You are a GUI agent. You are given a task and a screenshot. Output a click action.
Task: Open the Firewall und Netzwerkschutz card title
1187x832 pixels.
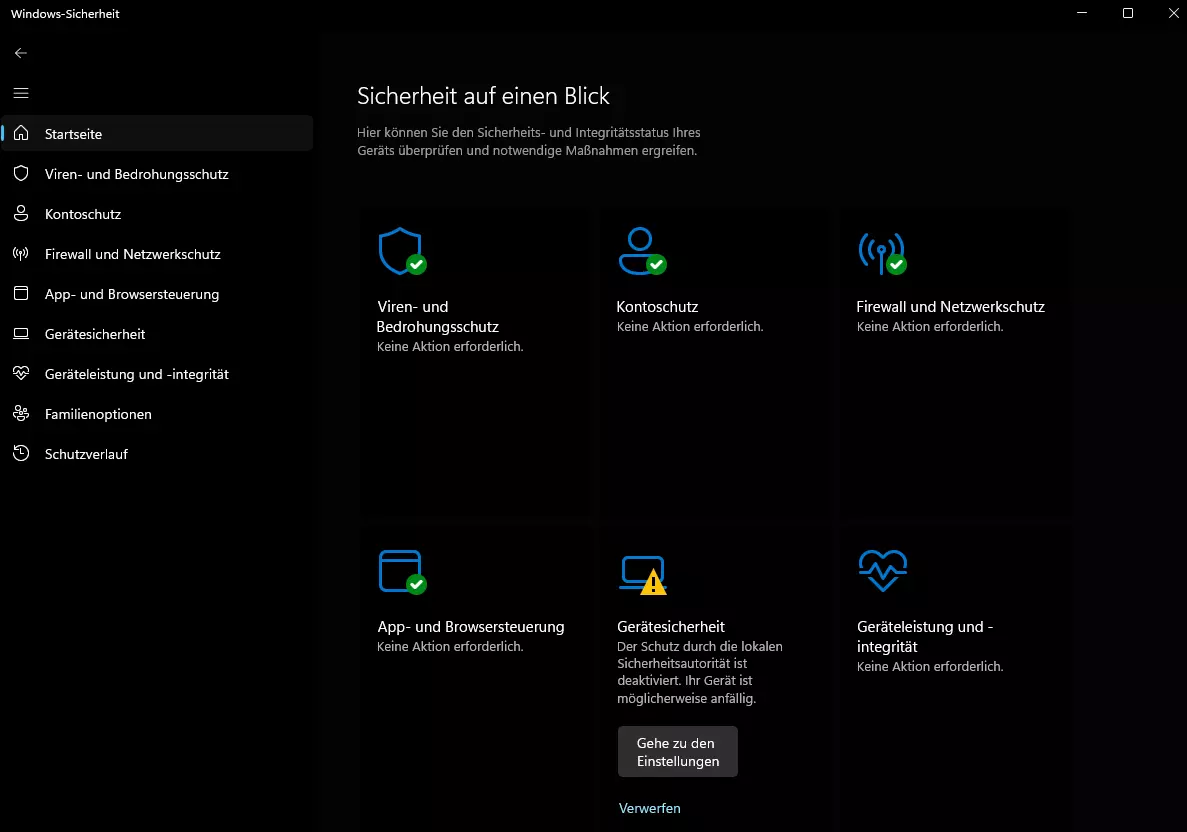pyautogui.click(x=950, y=307)
